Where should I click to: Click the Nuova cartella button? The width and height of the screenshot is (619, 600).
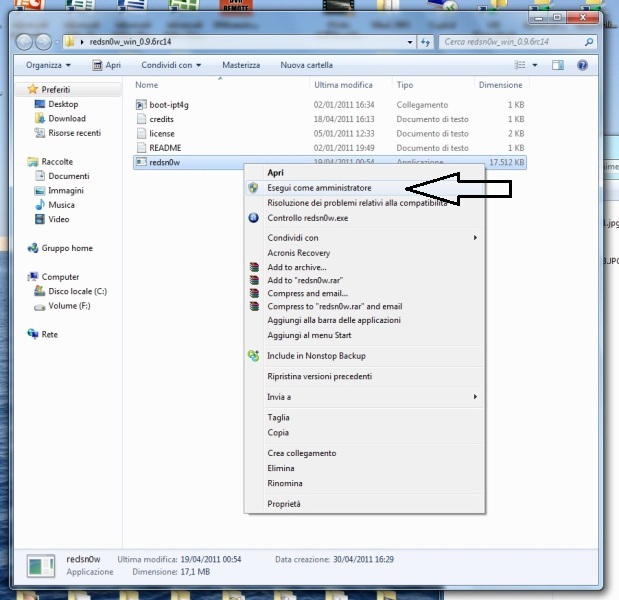pyautogui.click(x=307, y=65)
